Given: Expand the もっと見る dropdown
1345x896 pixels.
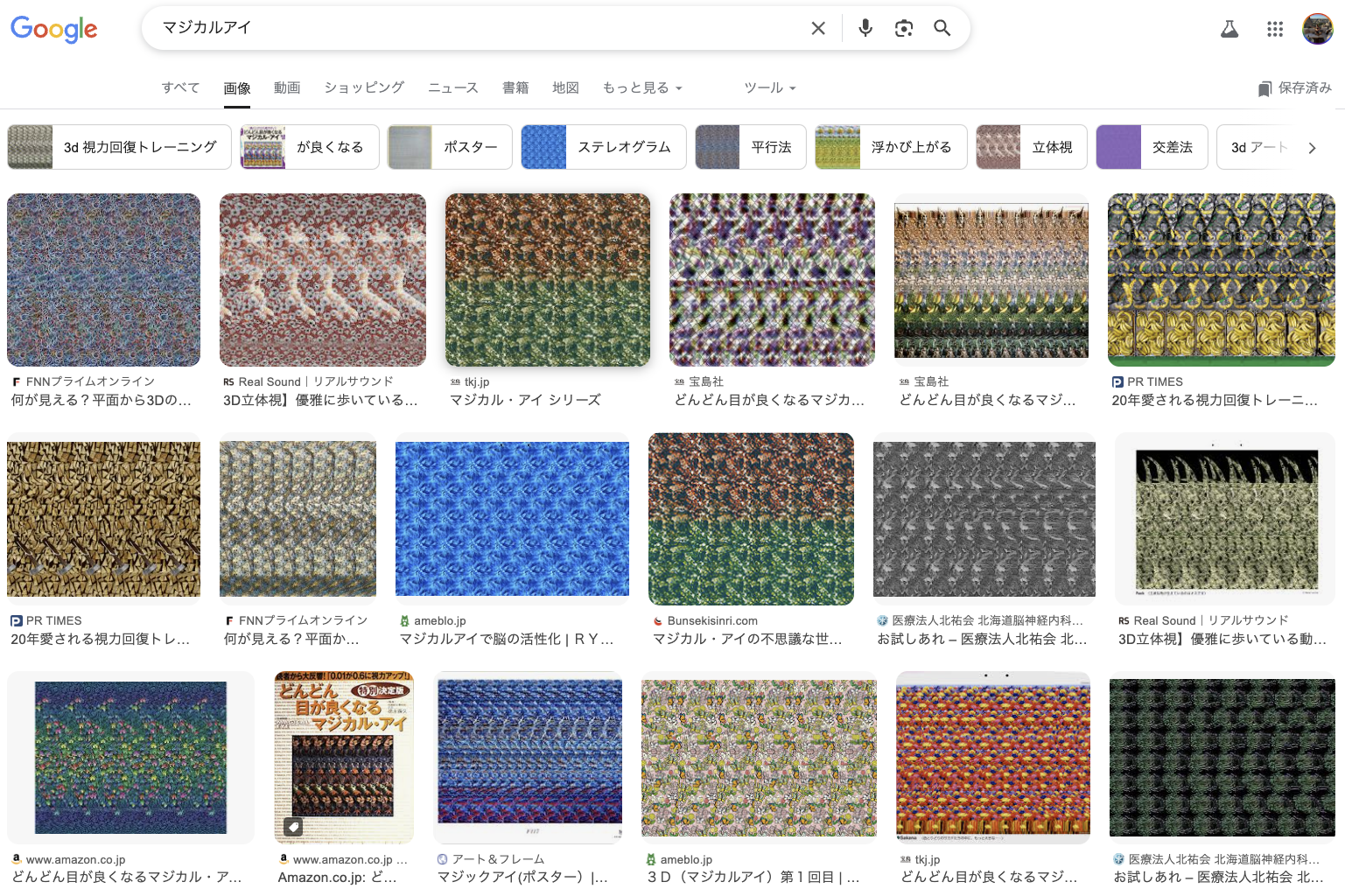Looking at the screenshot, I should pos(642,88).
